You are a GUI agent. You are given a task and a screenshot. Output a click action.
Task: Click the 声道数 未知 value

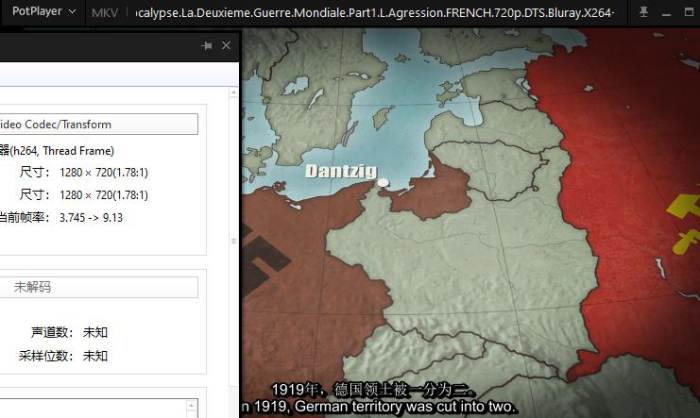95,332
